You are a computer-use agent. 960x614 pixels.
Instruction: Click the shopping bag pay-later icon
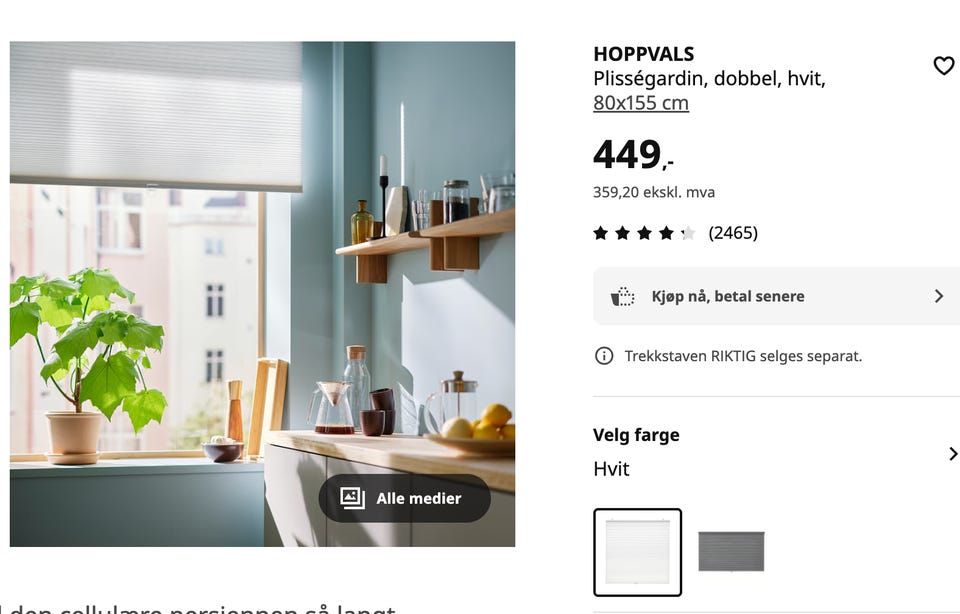[x=623, y=296]
